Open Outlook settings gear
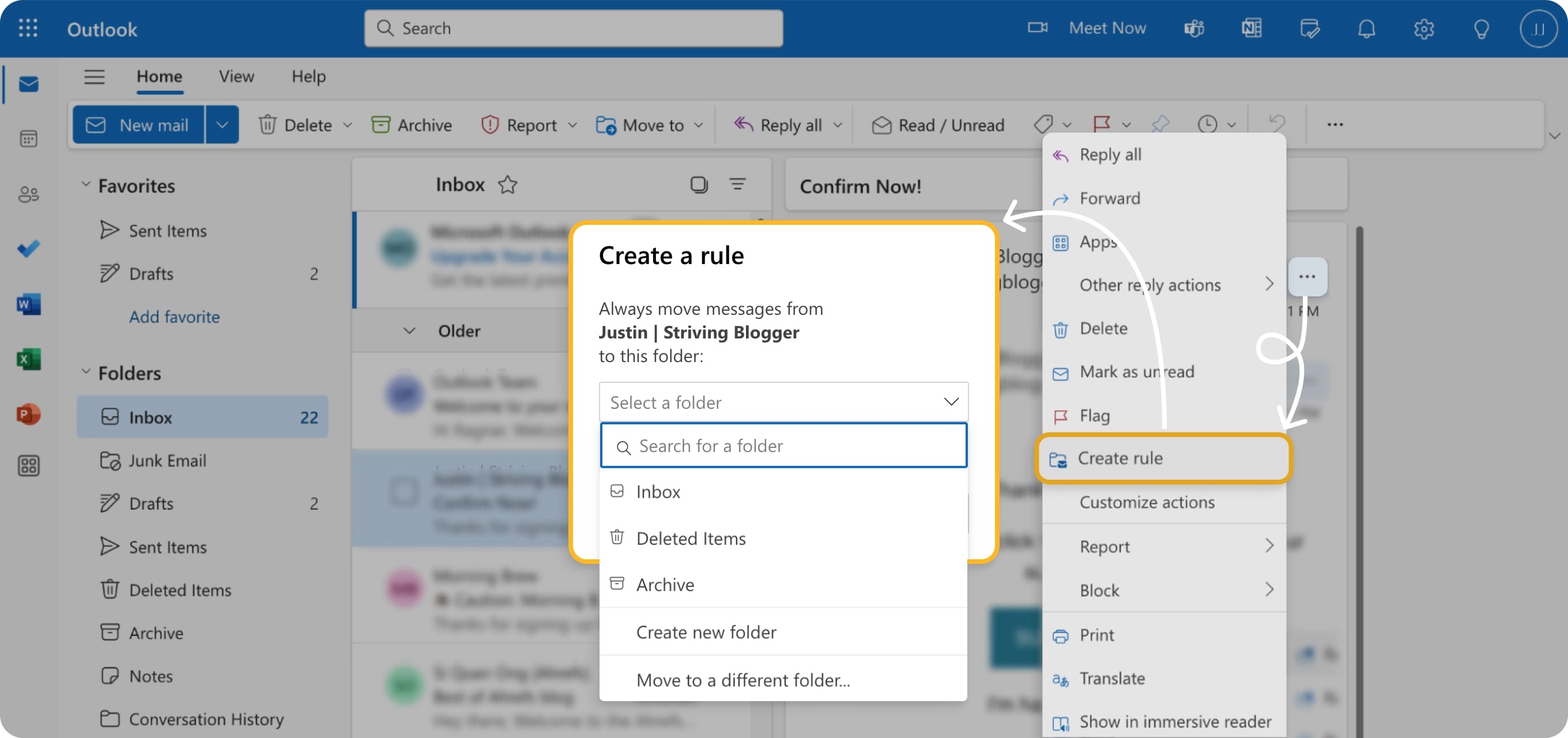Viewport: 1568px width, 738px height. (1424, 28)
